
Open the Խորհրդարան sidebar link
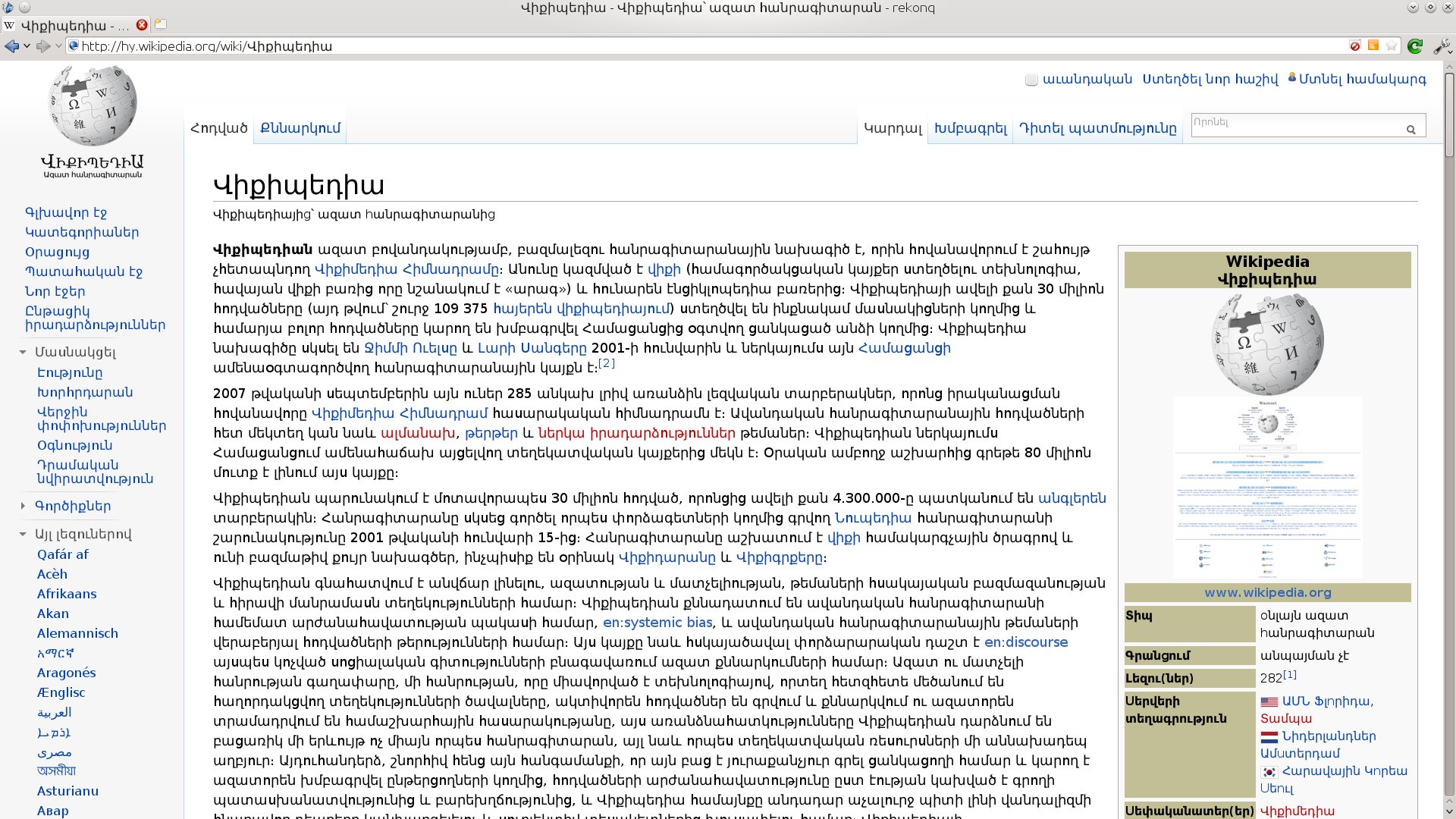pyautogui.click(x=85, y=392)
